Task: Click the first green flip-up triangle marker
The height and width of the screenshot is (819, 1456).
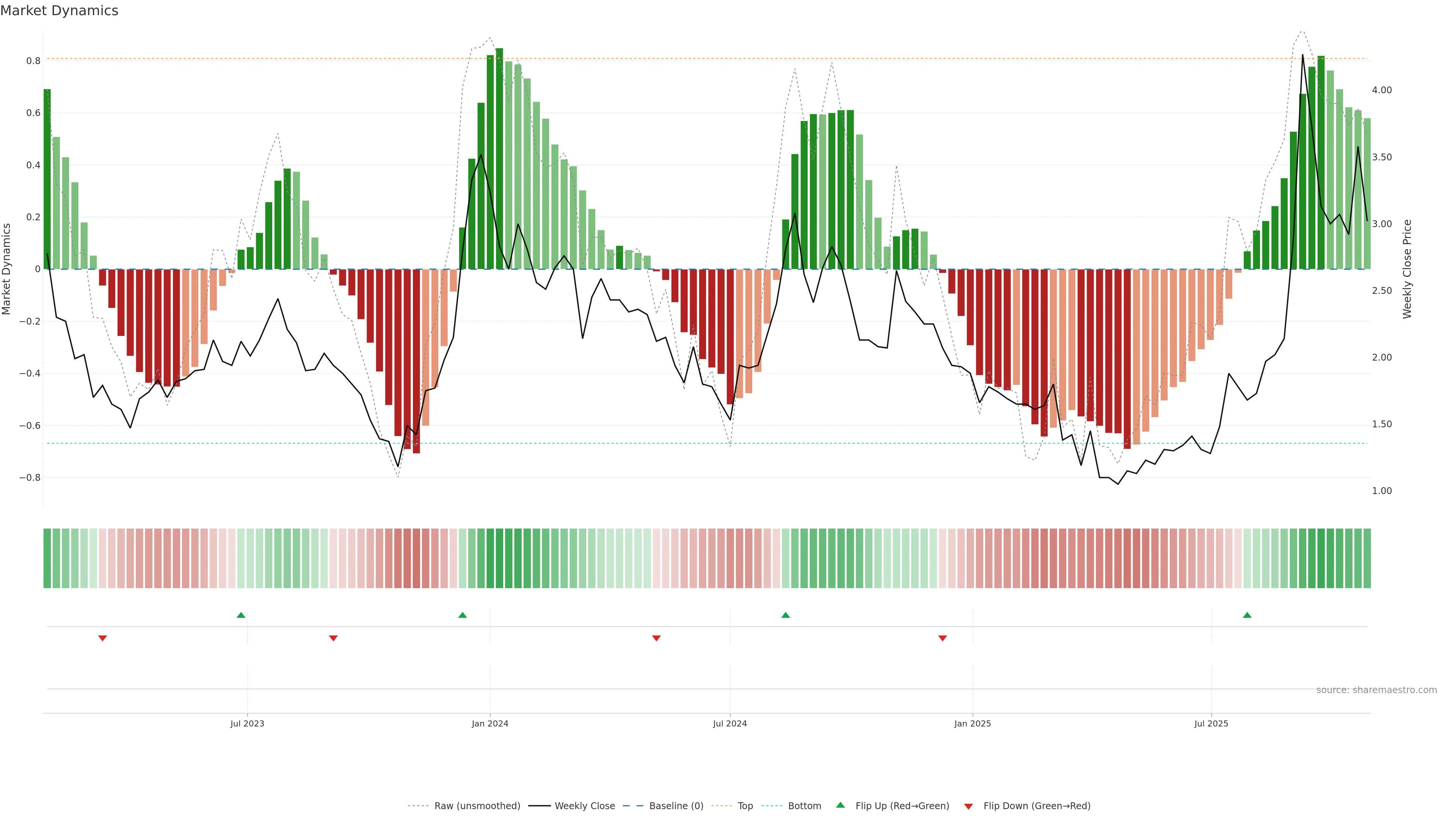Action: (241, 615)
